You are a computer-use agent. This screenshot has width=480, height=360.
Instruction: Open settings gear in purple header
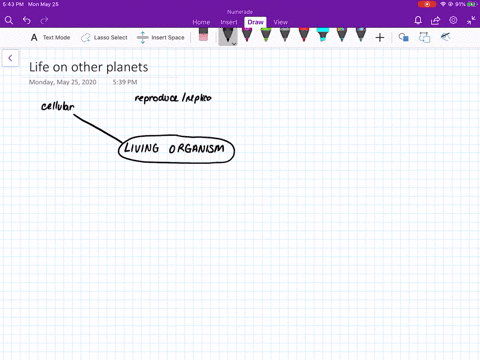pos(453,20)
